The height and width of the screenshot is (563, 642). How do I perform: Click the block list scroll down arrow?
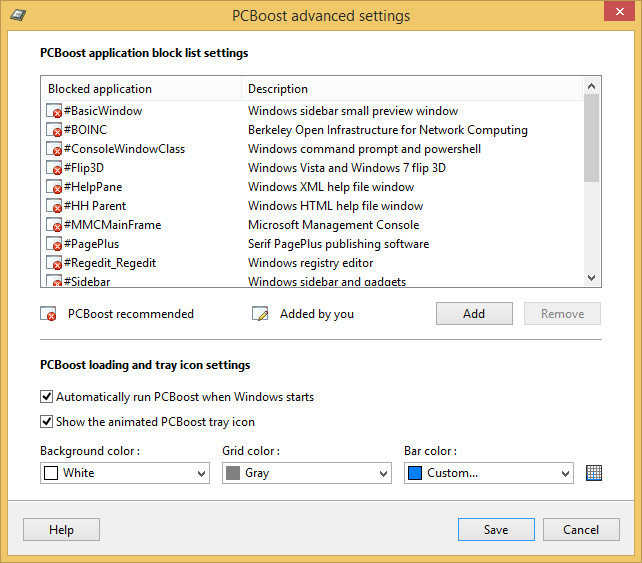click(591, 278)
